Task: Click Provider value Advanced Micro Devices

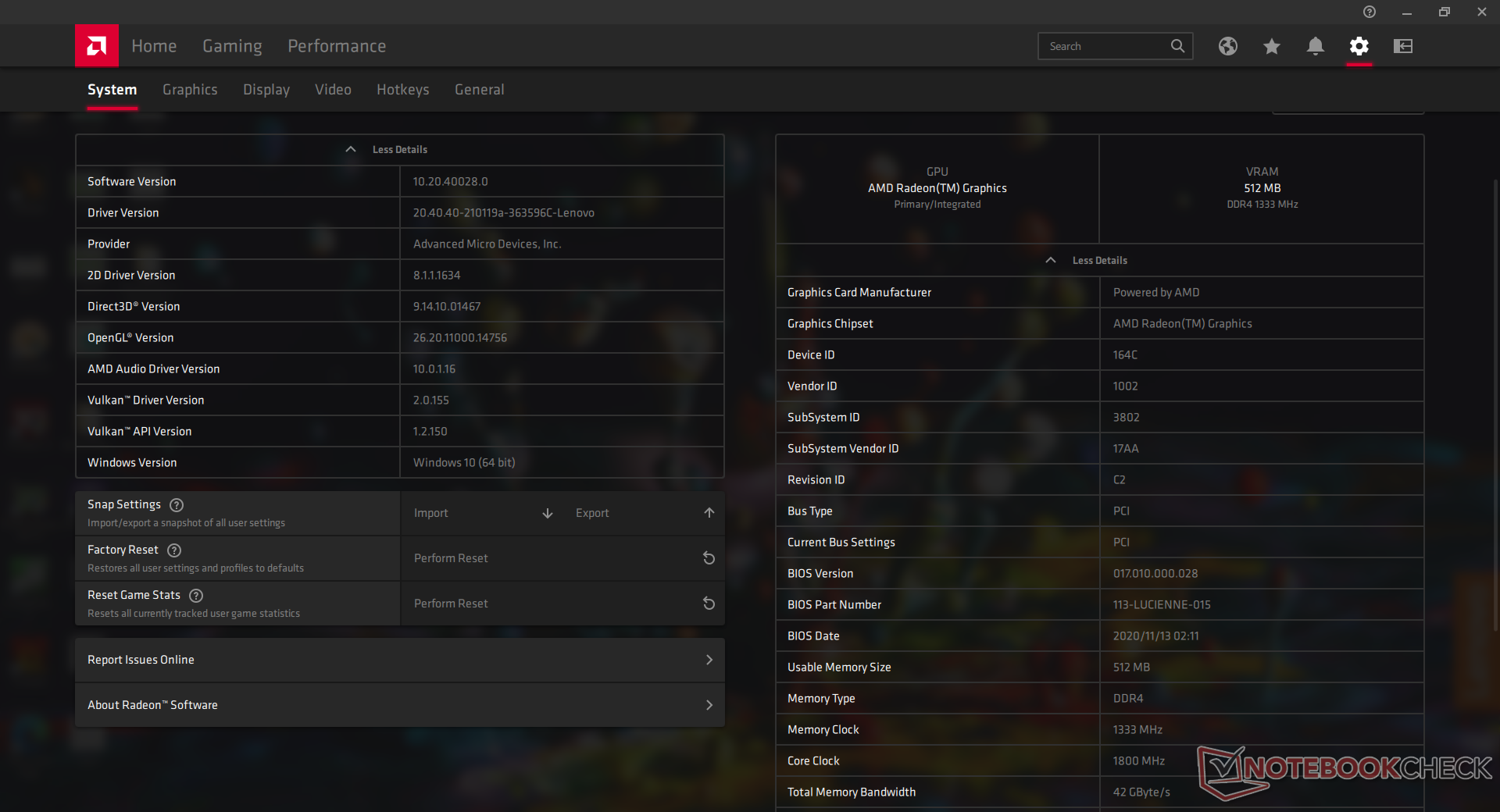Action: pos(487,244)
